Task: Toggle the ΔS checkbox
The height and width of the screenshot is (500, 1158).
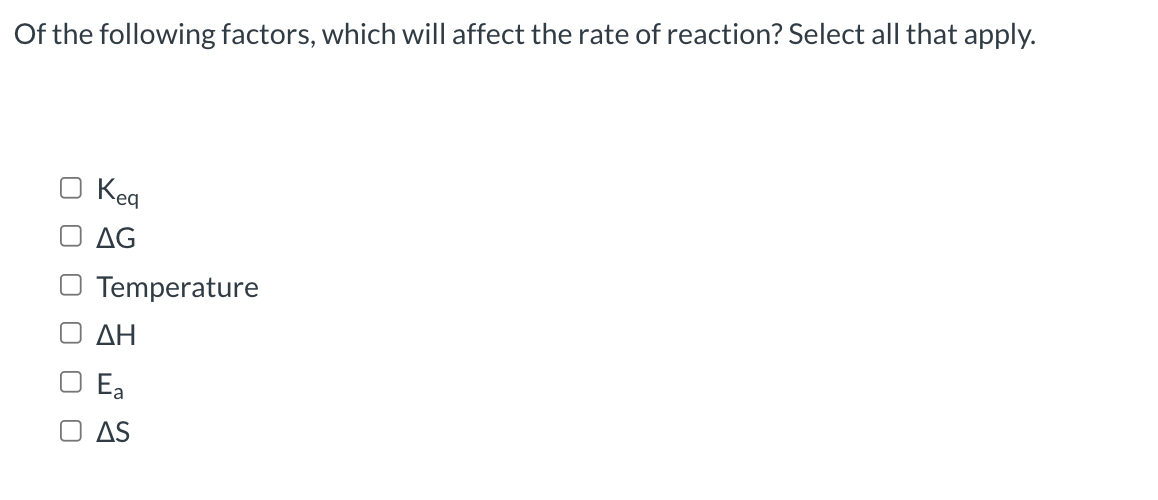Action: coord(70,431)
